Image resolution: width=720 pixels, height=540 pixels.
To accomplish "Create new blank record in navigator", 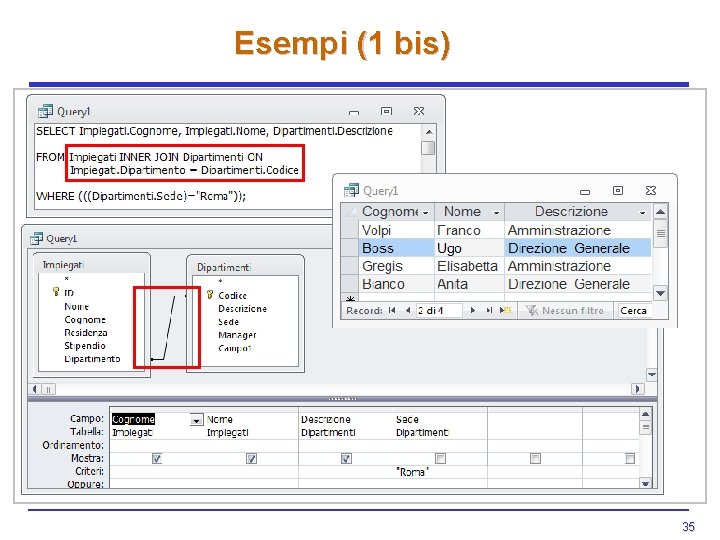I will click(x=506, y=310).
